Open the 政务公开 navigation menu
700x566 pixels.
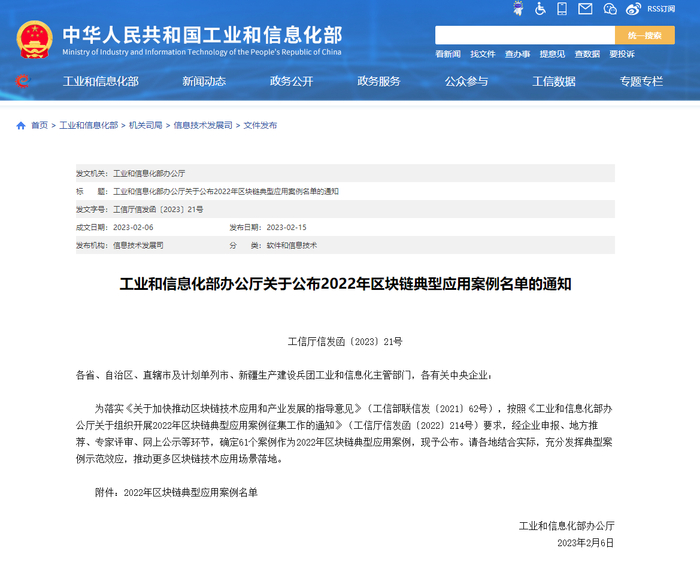coord(292,81)
